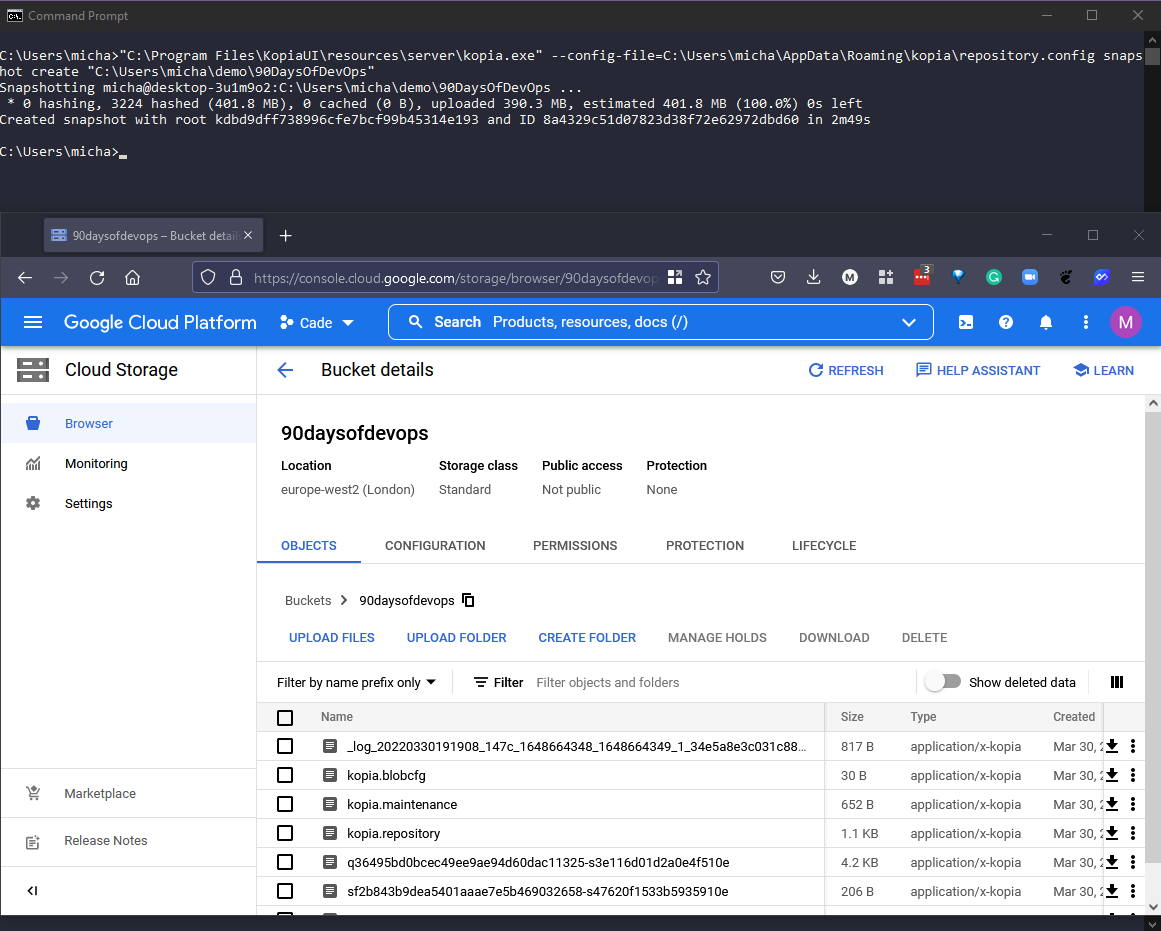1161x931 pixels.
Task: Tick the select-all checkbox in header
Action: click(285, 717)
